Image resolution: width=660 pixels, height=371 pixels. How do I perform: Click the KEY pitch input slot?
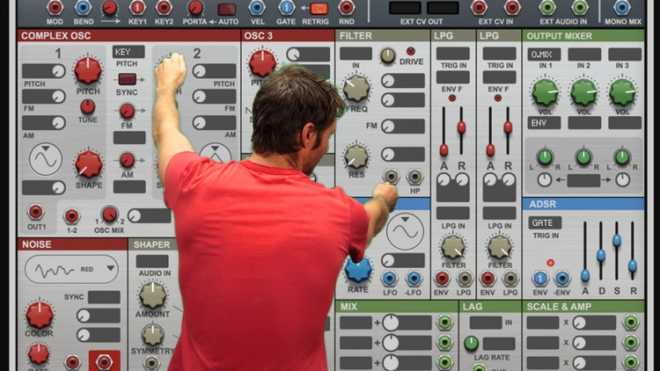[128, 52]
